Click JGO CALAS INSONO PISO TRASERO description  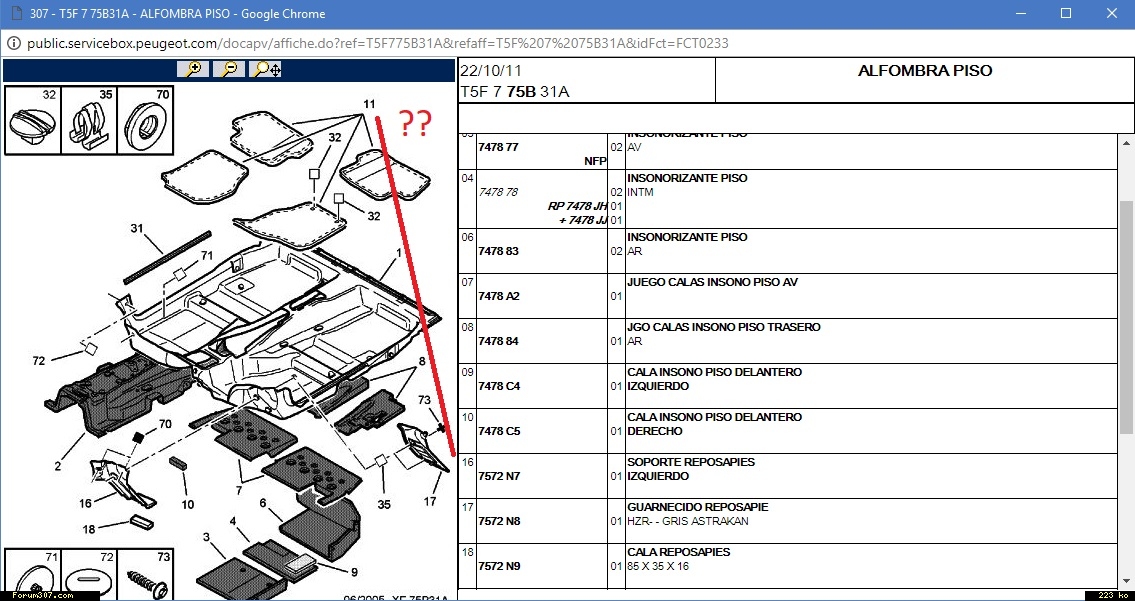coord(724,327)
